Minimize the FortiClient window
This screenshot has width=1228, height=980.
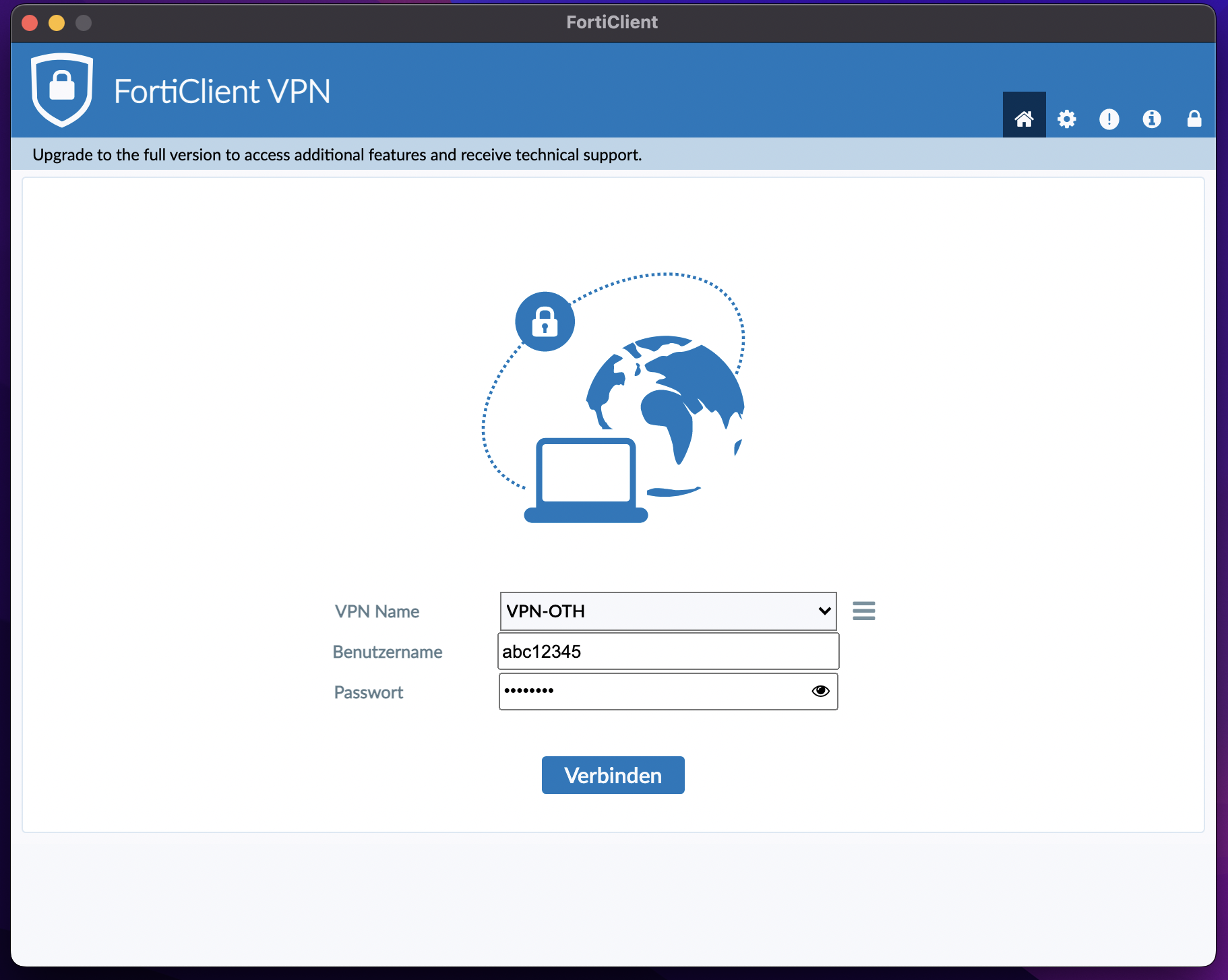tap(57, 23)
